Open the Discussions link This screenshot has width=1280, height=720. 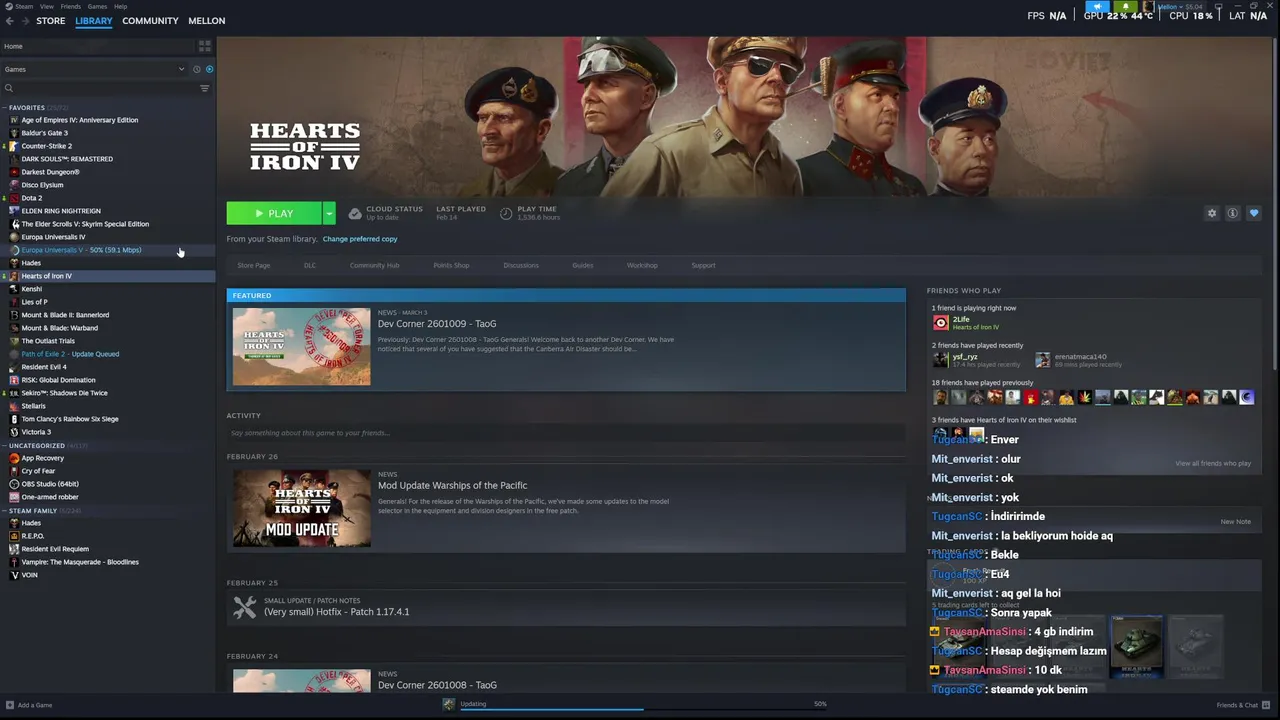point(521,265)
